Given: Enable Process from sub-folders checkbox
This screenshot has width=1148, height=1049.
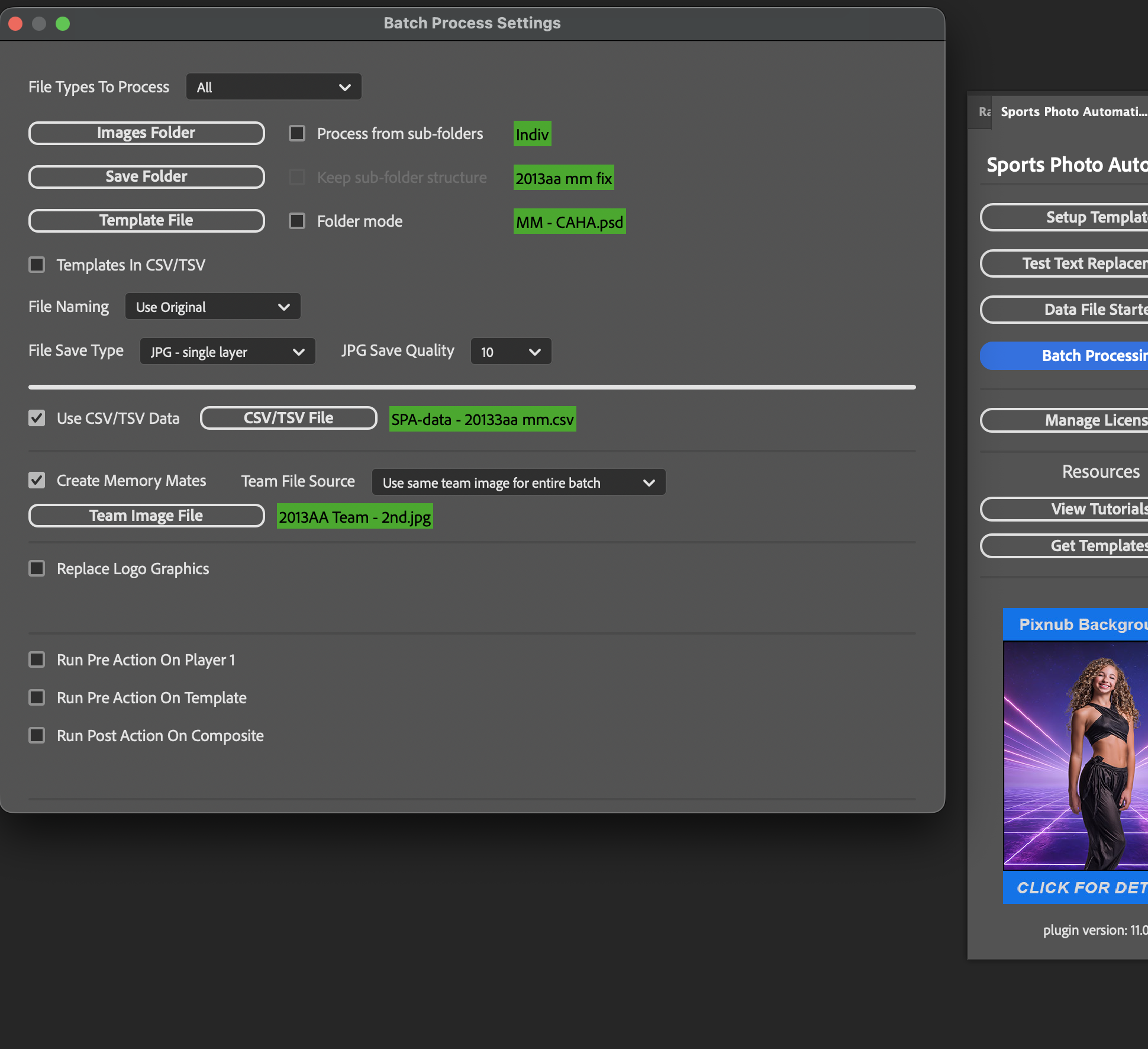Looking at the screenshot, I should tap(297, 133).
